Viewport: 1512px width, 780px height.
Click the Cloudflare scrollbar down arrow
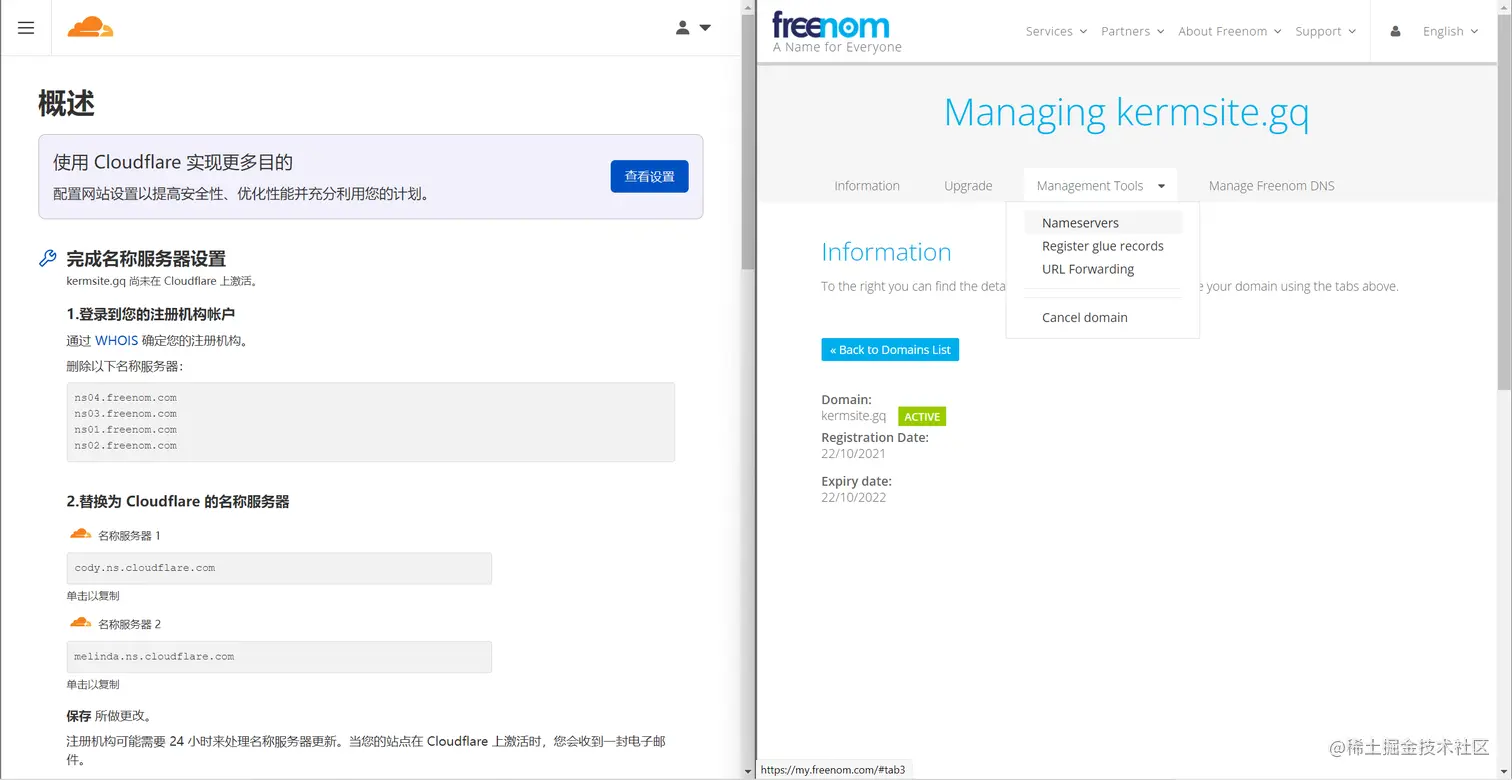[x=748, y=772]
